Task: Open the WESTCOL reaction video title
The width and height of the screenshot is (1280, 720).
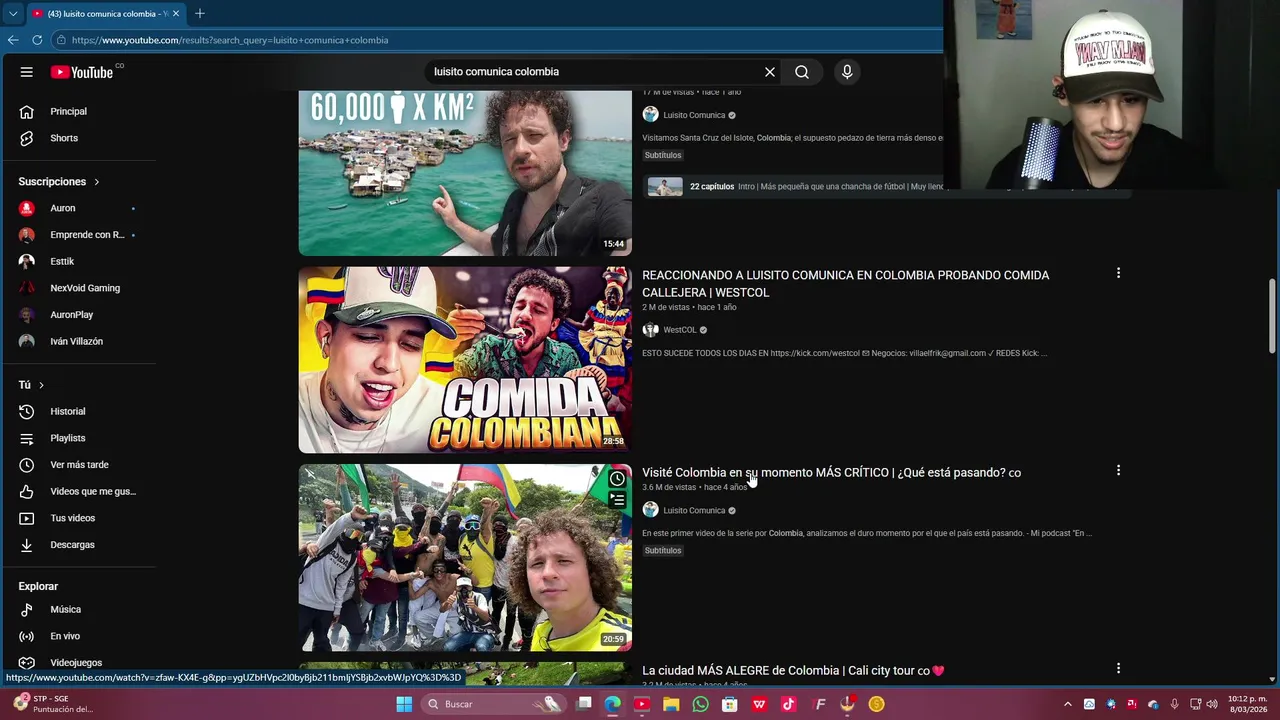Action: tap(845, 284)
